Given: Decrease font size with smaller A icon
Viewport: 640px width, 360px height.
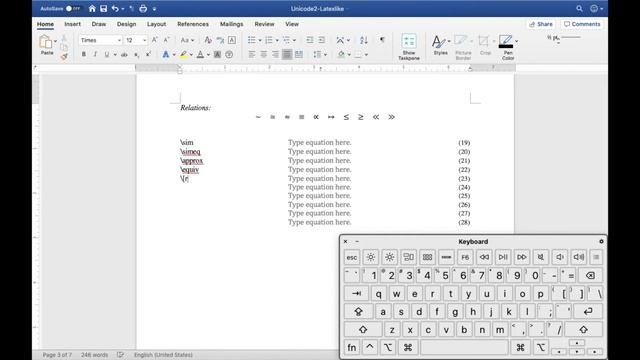Looking at the screenshot, I should pyautogui.click(x=166, y=40).
